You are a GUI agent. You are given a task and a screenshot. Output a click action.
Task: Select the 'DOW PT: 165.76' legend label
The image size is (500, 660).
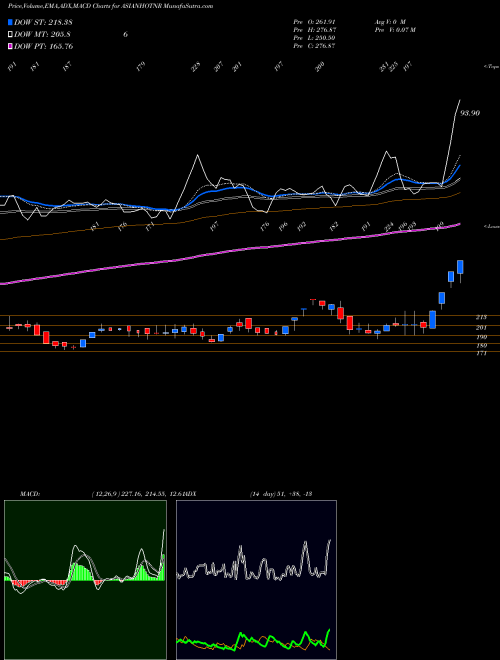coord(44,46)
